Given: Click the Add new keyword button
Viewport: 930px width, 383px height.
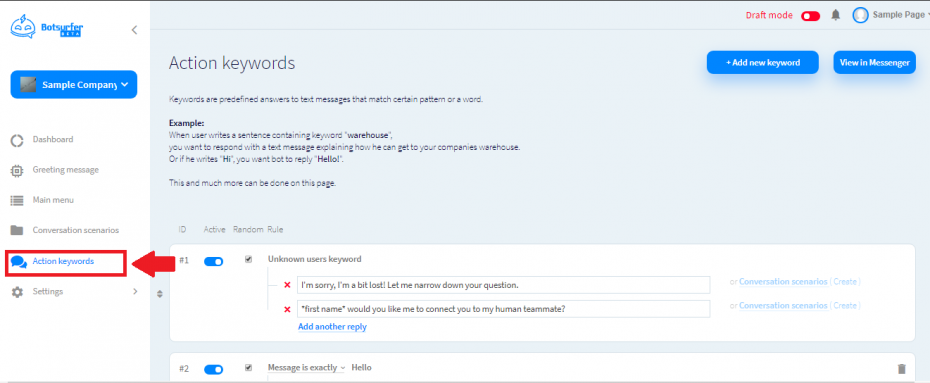Looking at the screenshot, I should click(763, 62).
